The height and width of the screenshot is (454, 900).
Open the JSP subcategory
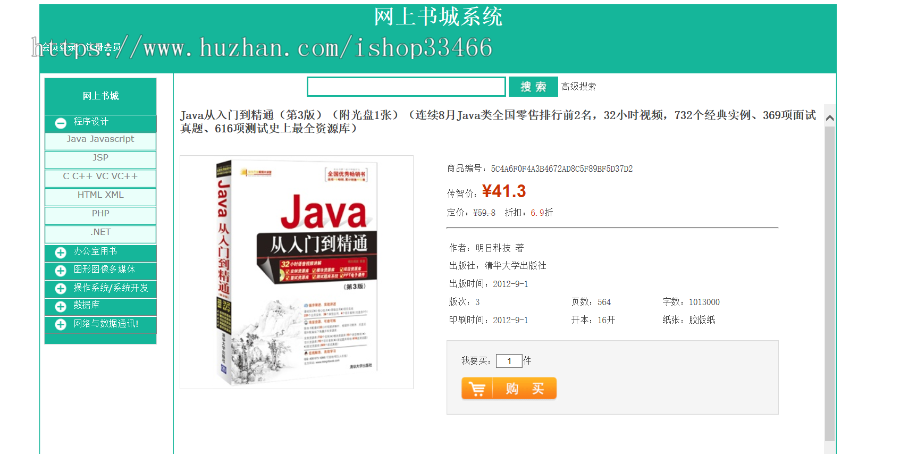100,158
